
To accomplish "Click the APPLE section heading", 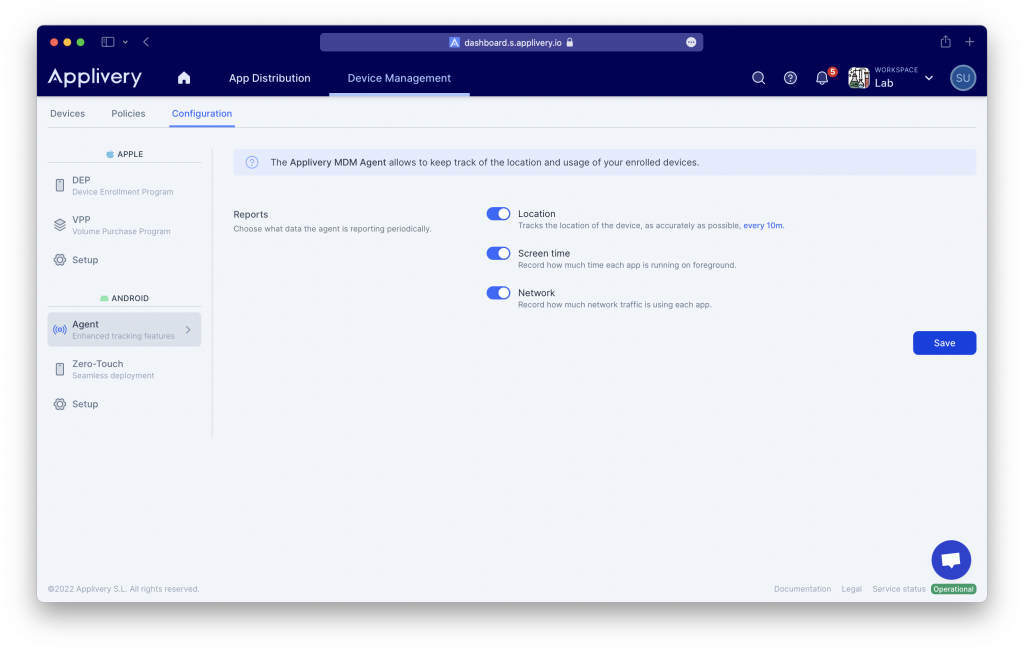I will tap(124, 154).
